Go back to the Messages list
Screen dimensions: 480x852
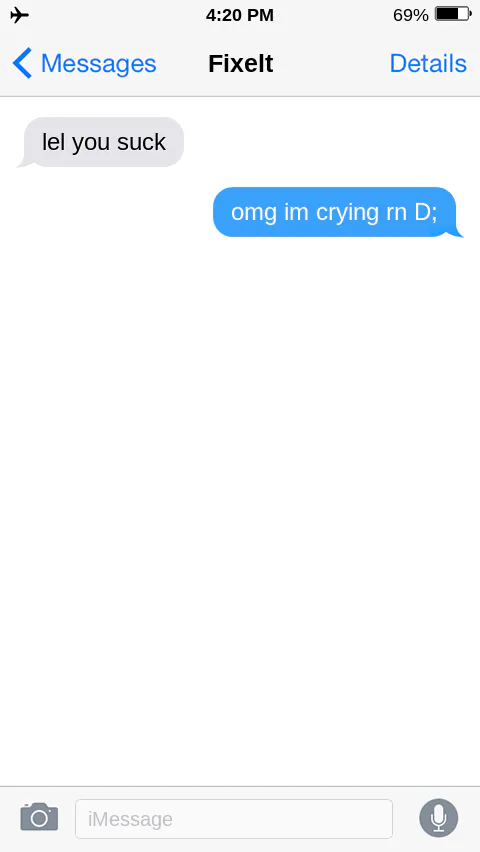point(84,64)
